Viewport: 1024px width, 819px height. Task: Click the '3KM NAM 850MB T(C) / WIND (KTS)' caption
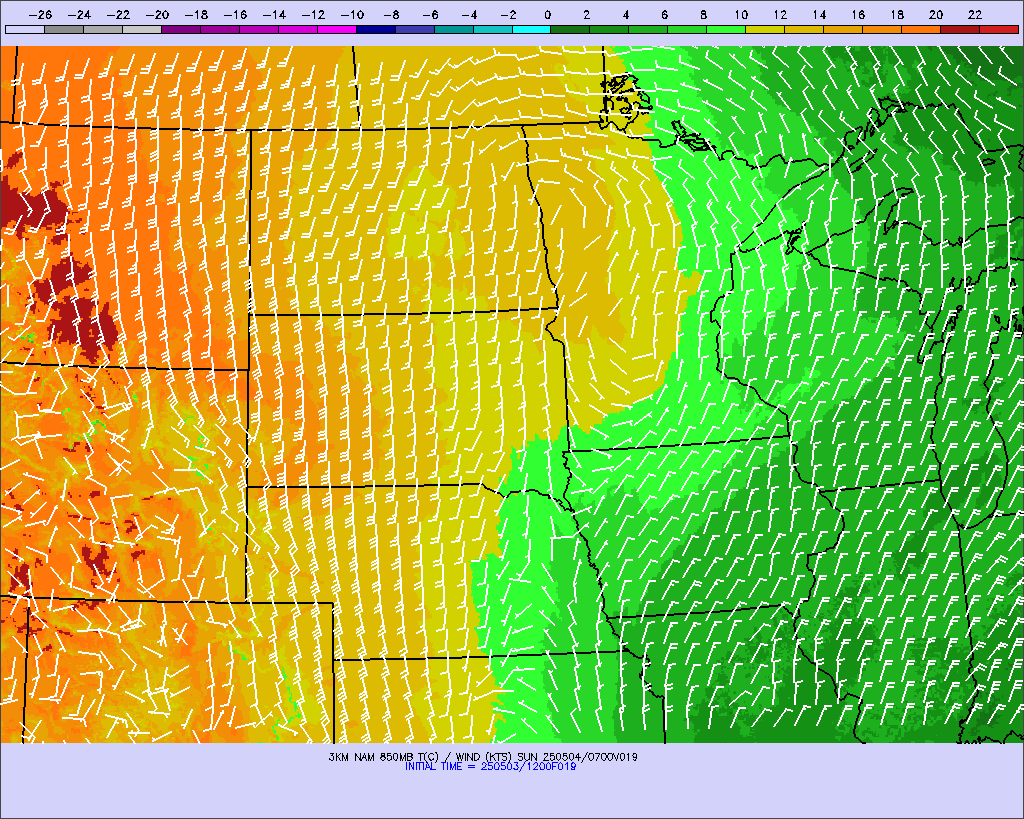421,757
